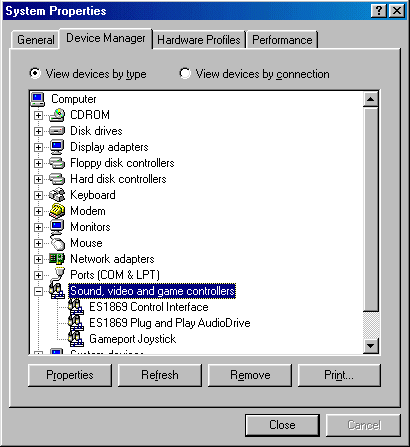This screenshot has height=447, width=410.
Task: Select the Monitors label
Action: tap(90, 227)
